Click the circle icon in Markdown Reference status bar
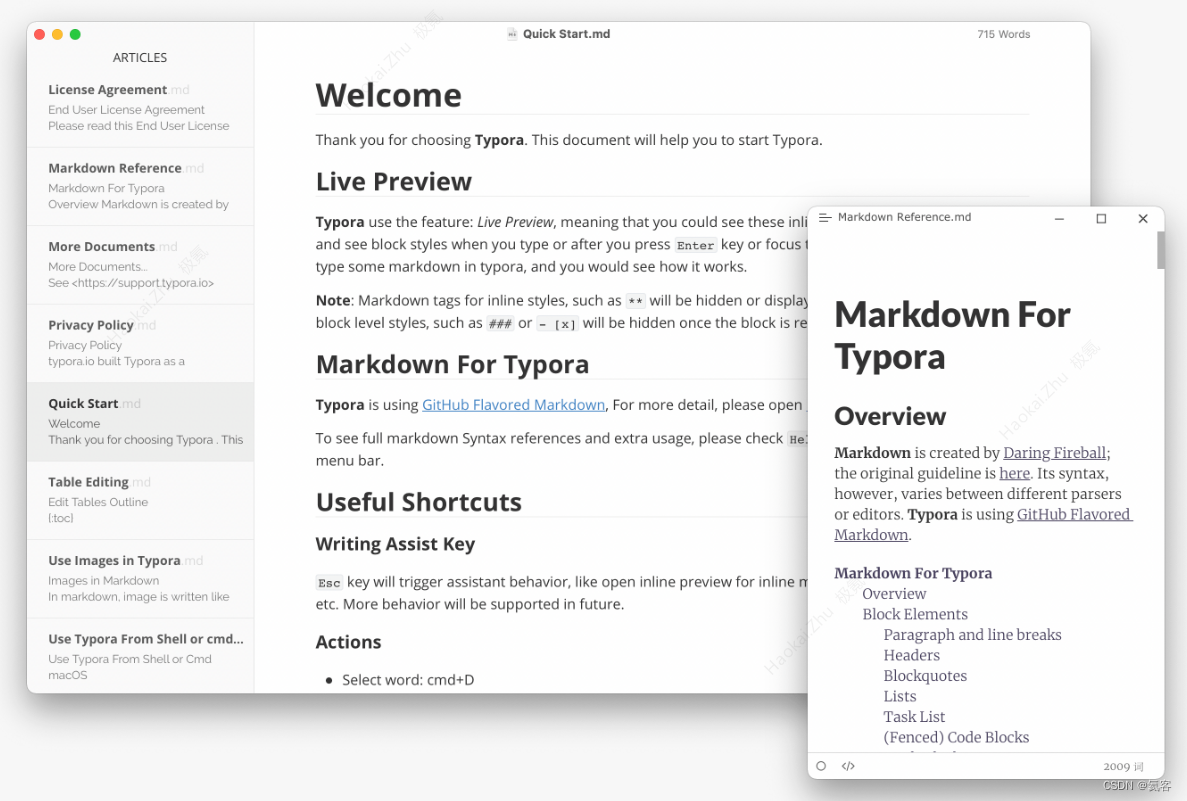This screenshot has width=1187, height=801. click(x=821, y=766)
